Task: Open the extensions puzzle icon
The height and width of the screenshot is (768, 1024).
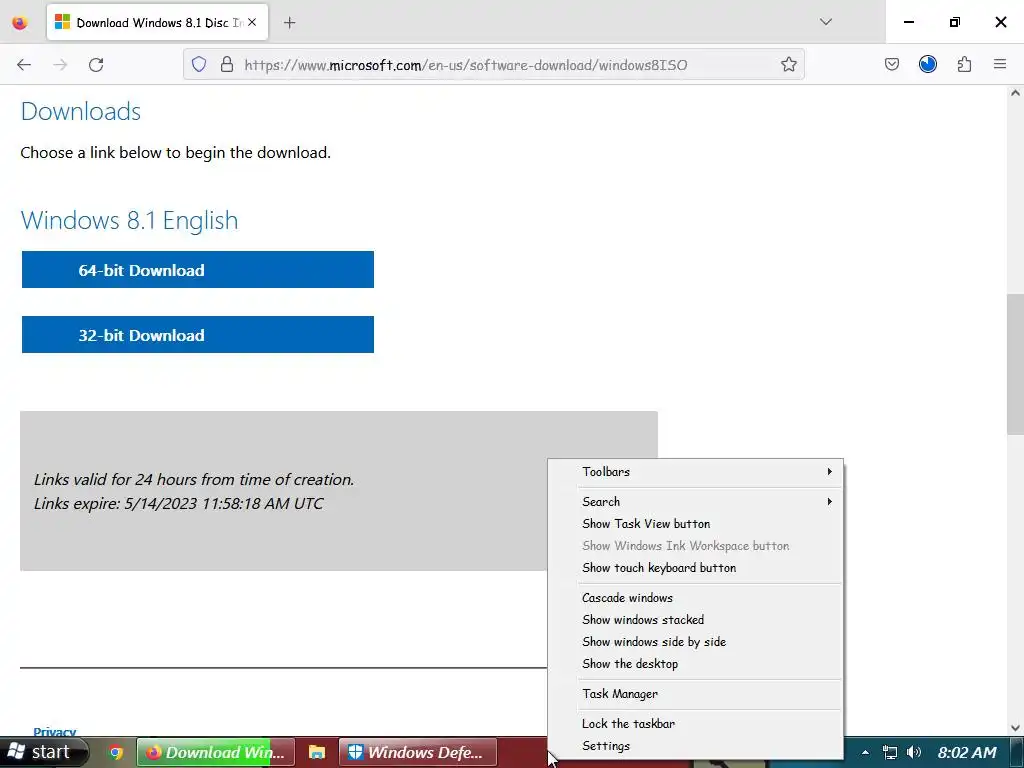Action: coord(964,64)
